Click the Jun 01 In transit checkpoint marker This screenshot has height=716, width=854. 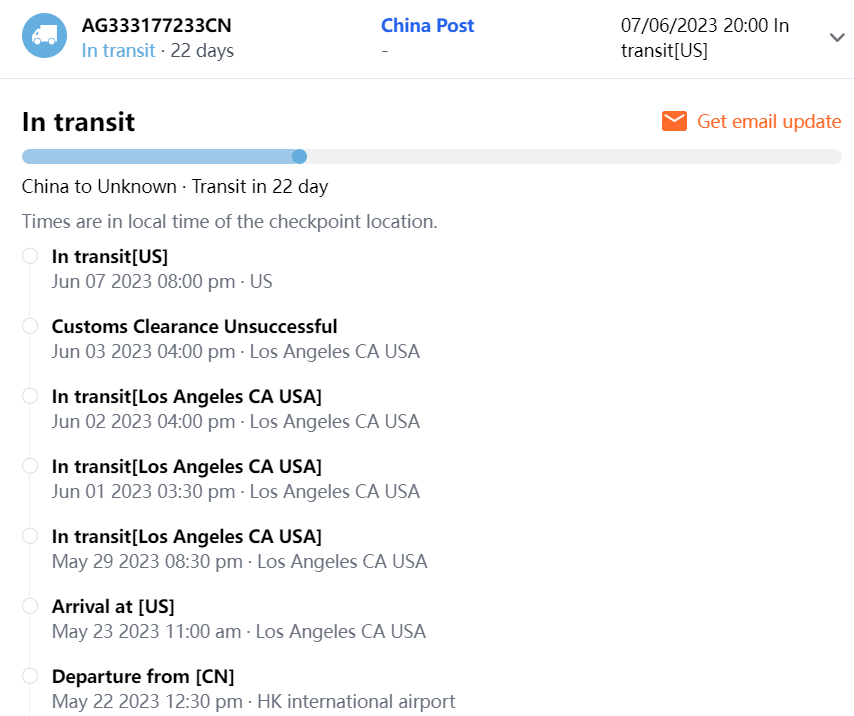(30, 466)
